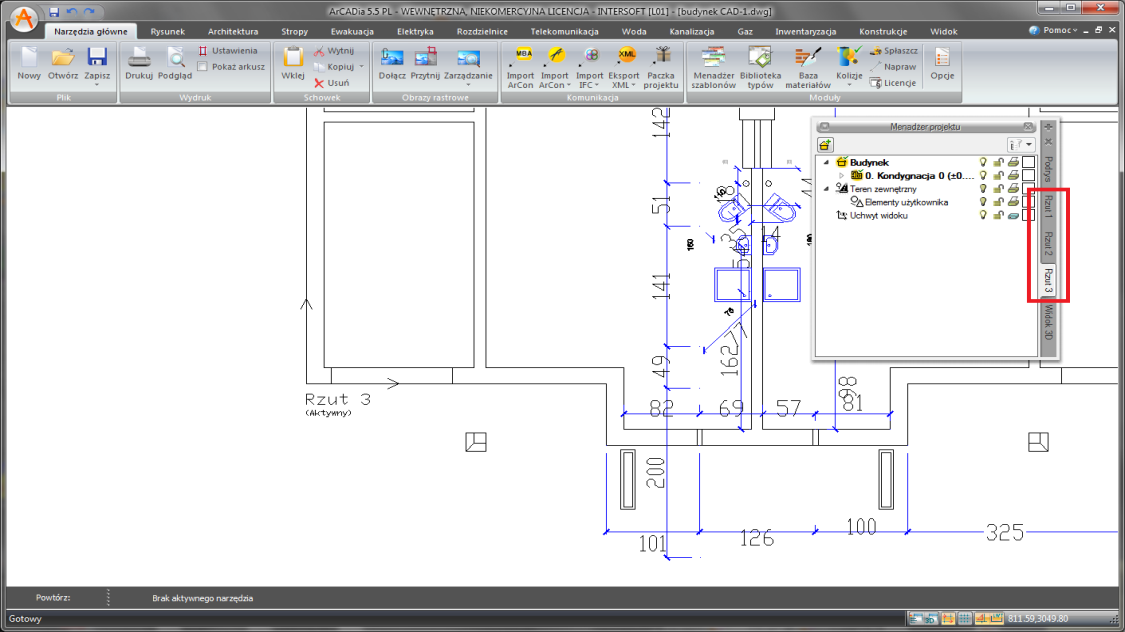
Task: Select the Konstrukcje ribbon tab
Action: click(883, 32)
